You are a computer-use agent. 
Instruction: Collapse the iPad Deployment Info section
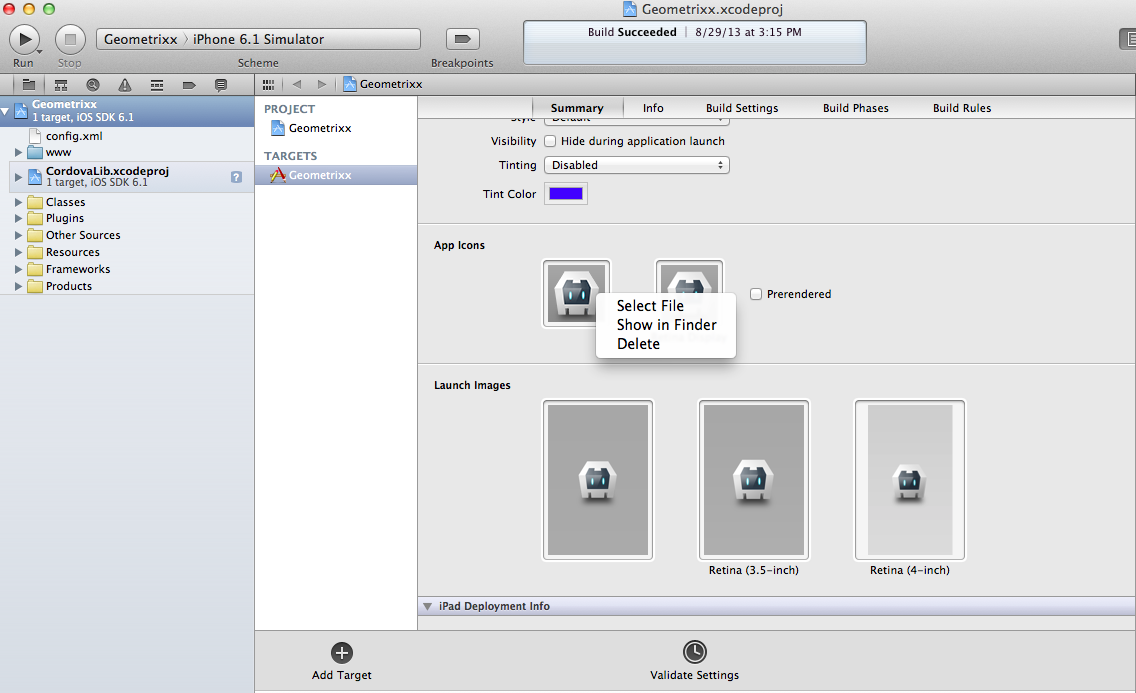click(427, 606)
